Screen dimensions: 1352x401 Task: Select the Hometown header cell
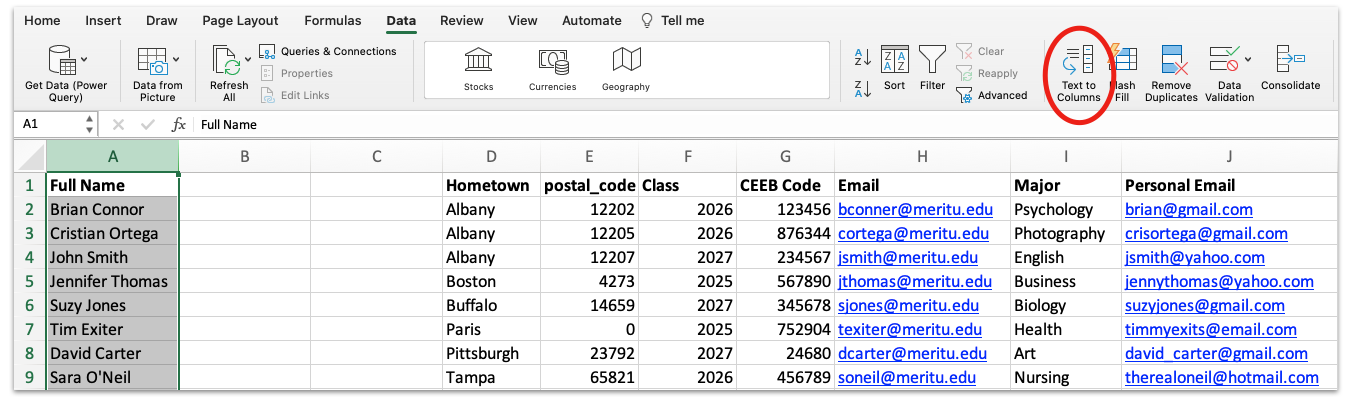491,186
